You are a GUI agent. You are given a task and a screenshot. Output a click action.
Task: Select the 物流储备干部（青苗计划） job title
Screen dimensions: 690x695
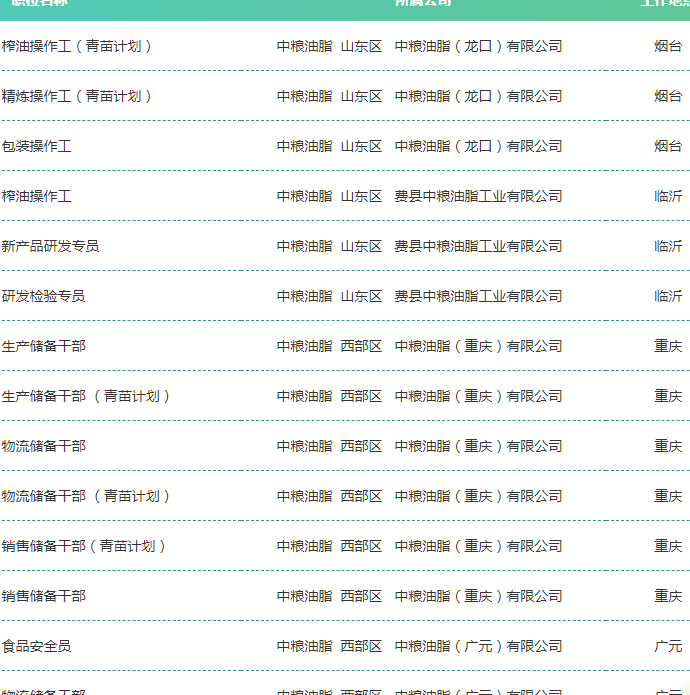[86, 496]
